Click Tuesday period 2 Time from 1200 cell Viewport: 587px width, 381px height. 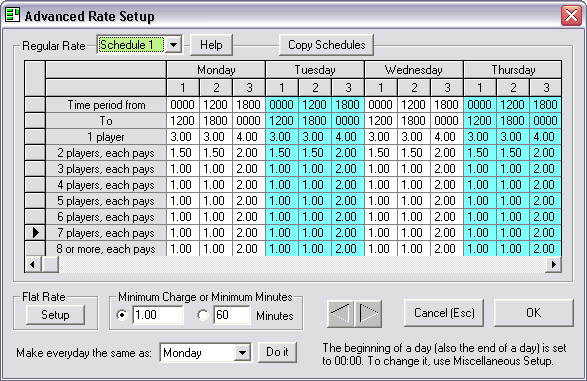point(315,105)
